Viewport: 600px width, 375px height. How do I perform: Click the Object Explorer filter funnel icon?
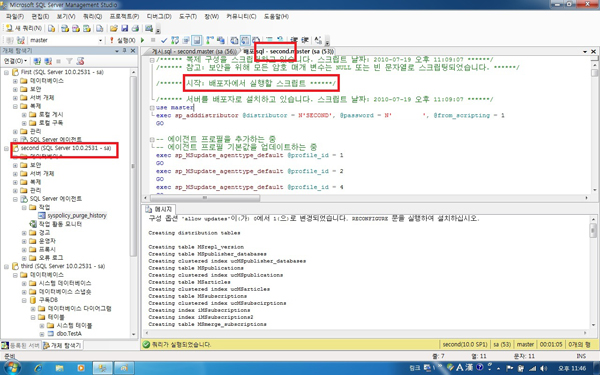click(x=69, y=61)
